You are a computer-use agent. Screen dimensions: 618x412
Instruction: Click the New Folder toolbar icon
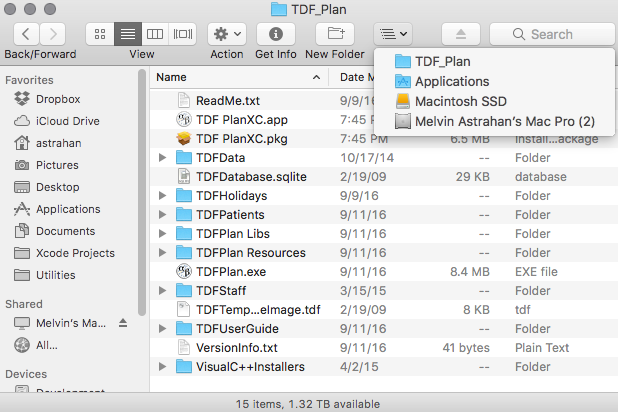334,34
